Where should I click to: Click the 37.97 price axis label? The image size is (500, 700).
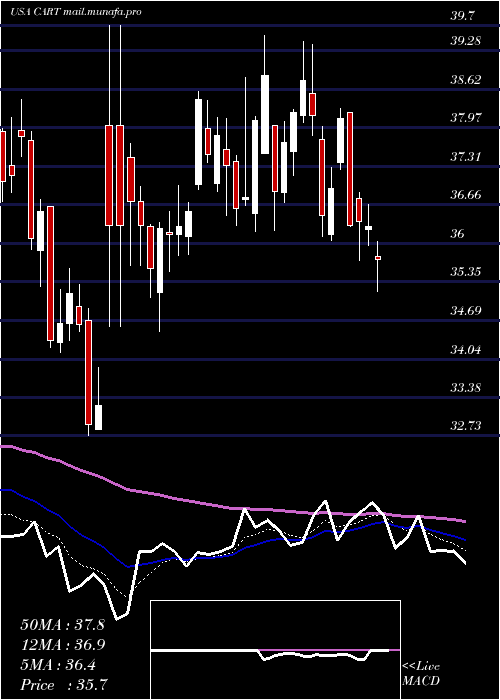466,118
